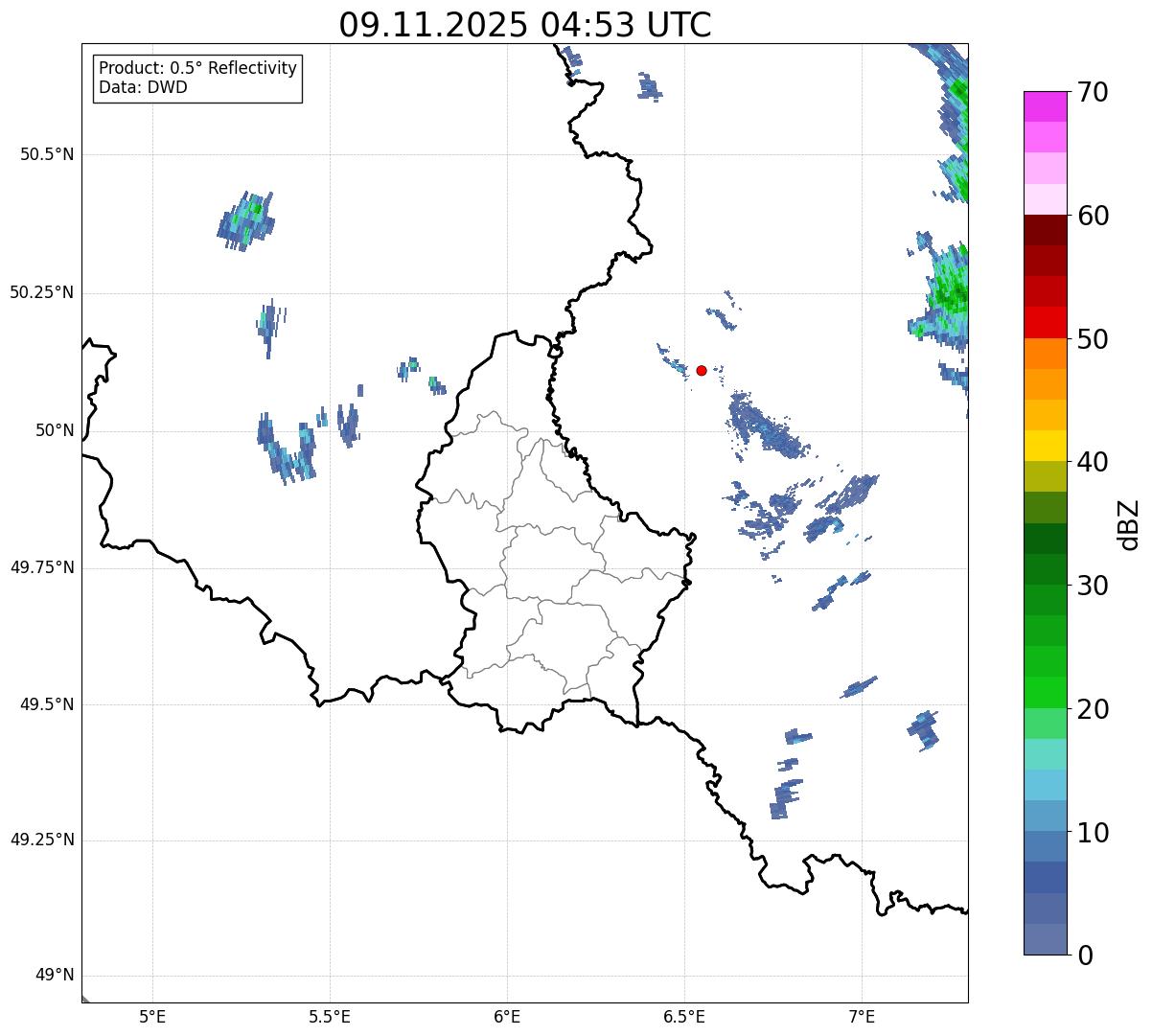Click the northwestern radar echo near 5.25°E
Image resolution: width=1152 pixels, height=1036 pixels.
(x=245, y=220)
